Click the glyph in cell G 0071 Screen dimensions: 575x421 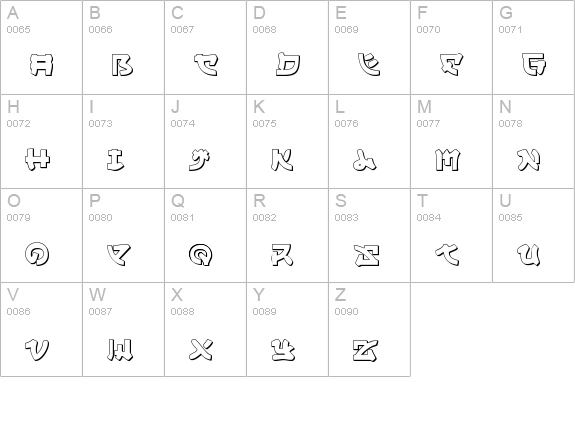click(534, 64)
